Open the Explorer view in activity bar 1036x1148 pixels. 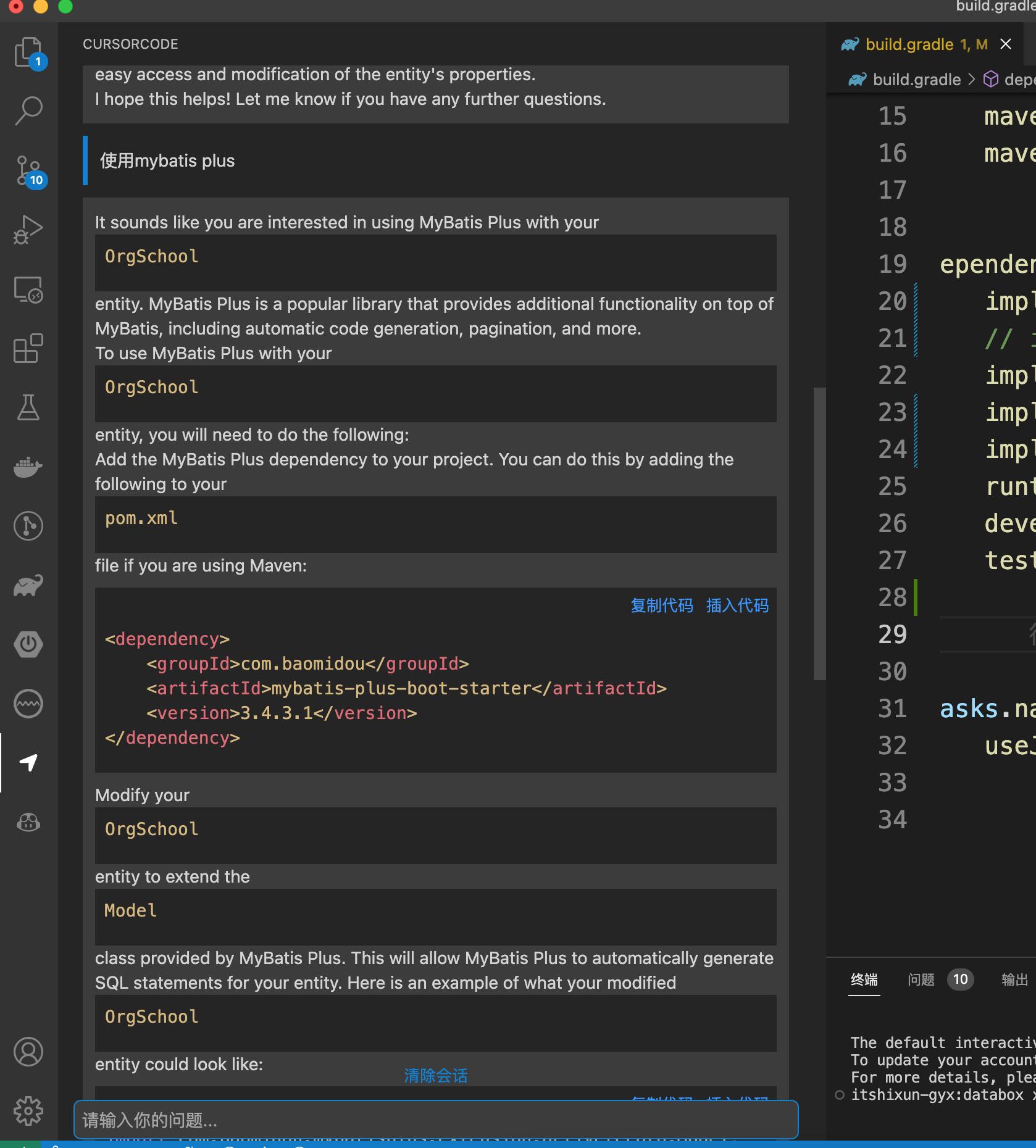tap(28, 52)
